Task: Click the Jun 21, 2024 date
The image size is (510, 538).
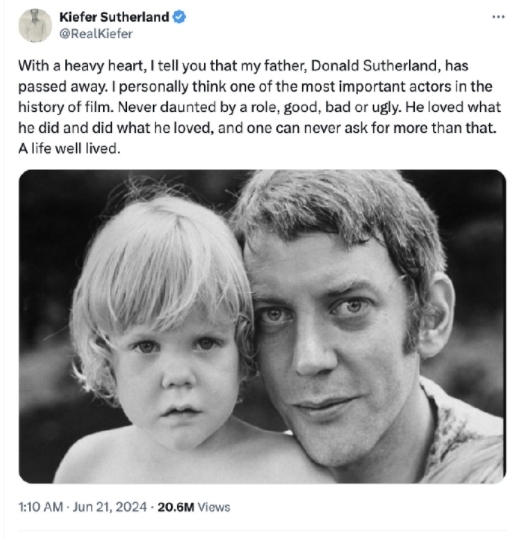Action: (109, 507)
